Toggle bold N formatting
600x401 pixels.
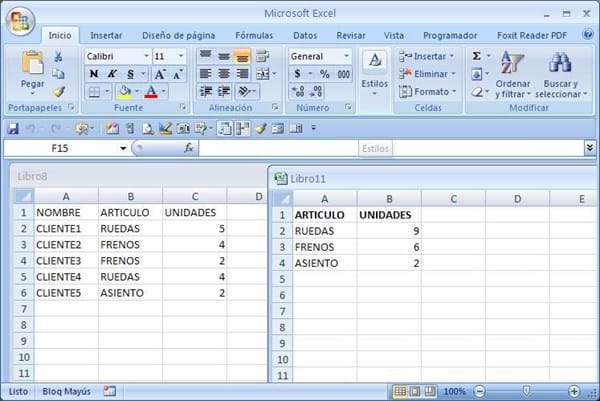pyautogui.click(x=94, y=74)
